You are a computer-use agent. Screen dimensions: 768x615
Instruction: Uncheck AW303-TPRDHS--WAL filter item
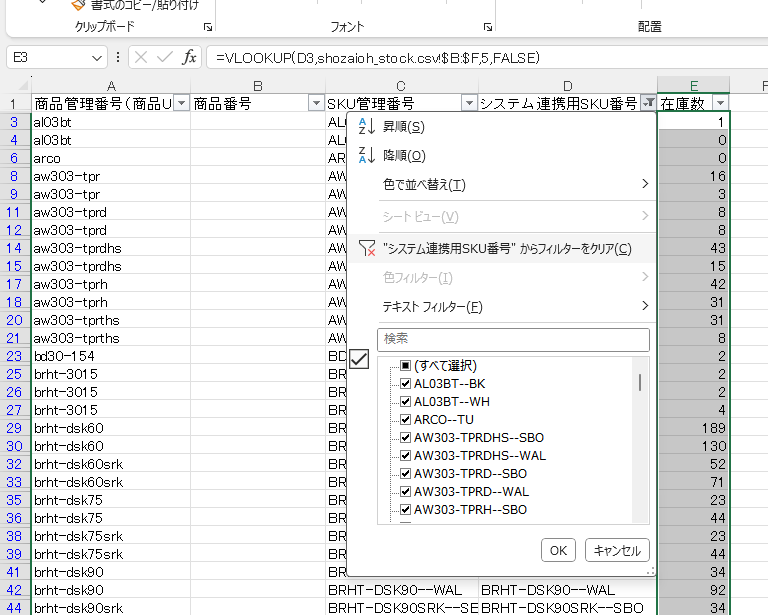(x=406, y=455)
